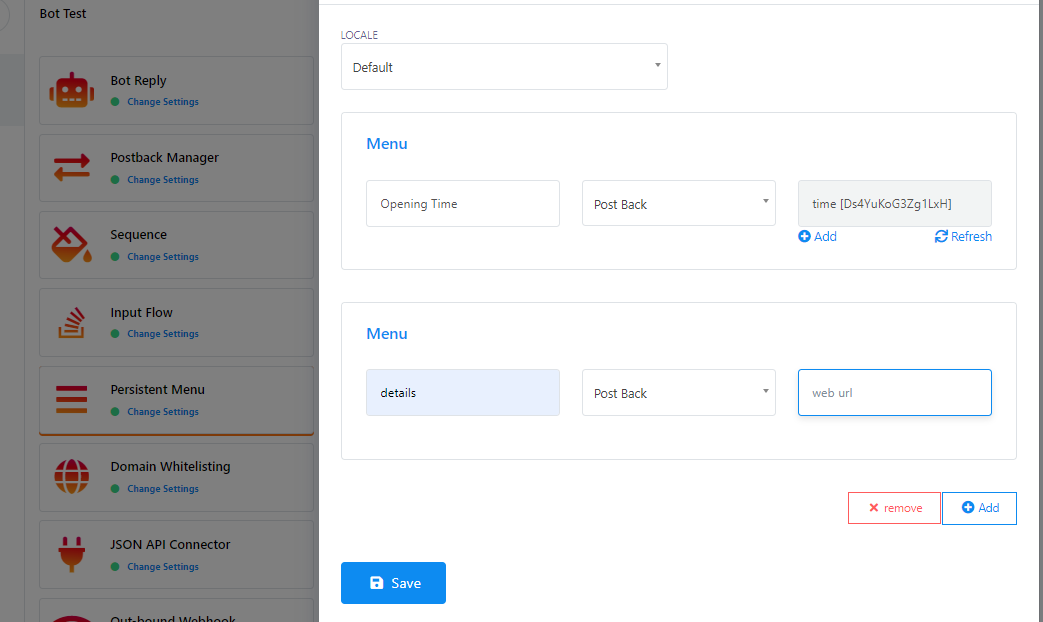This screenshot has width=1043, height=622.
Task: Expand Post Back dropdown for details menu
Action: (678, 393)
